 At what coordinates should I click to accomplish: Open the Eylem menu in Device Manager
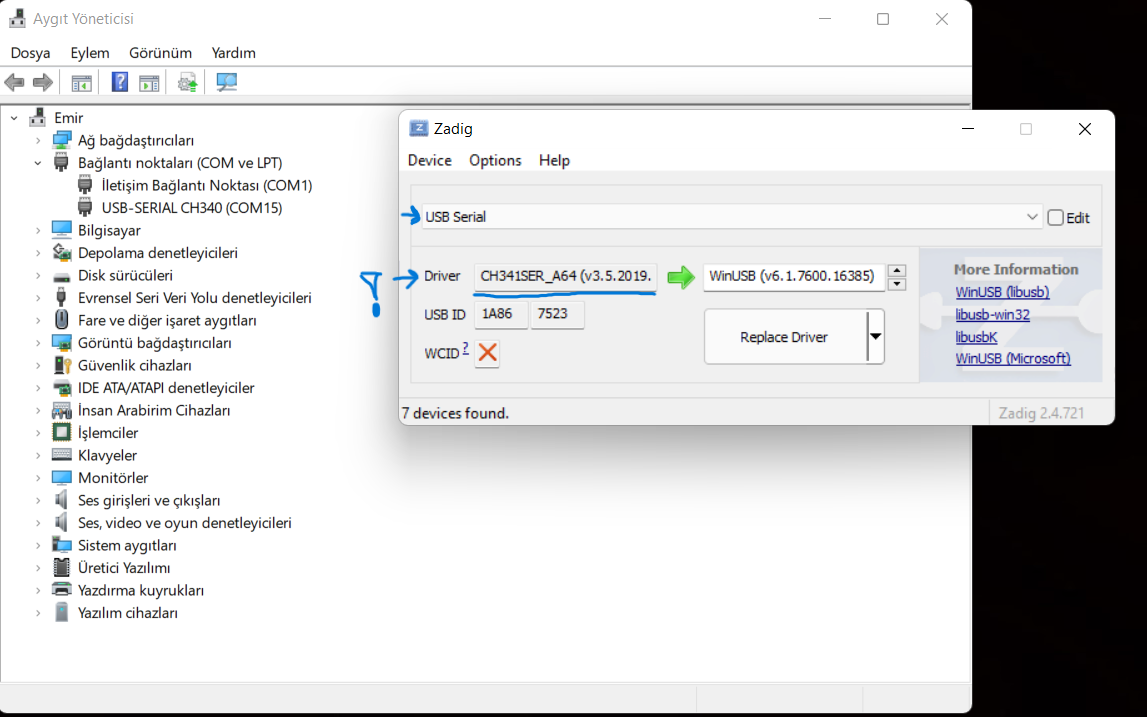(89, 52)
